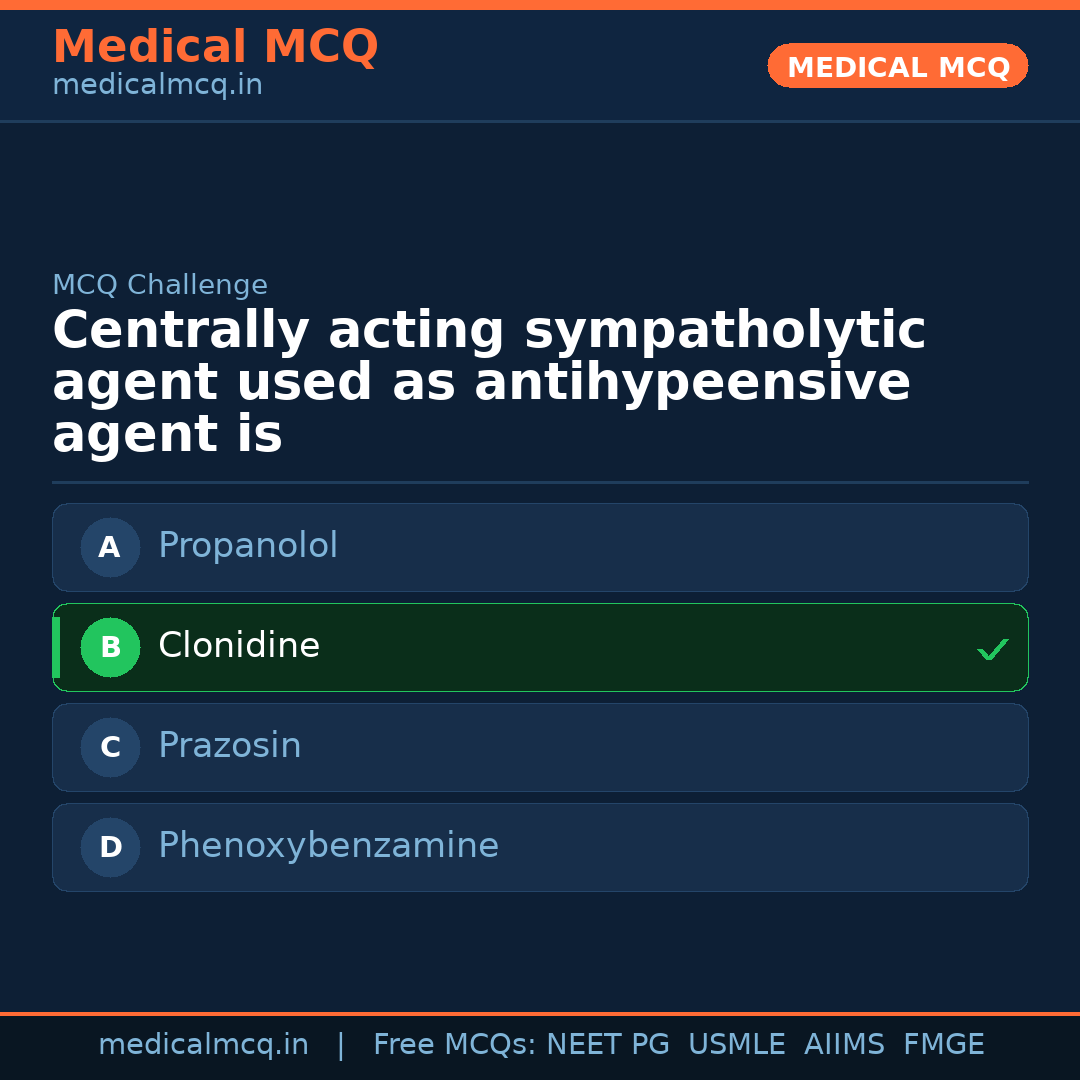Click the FMGE footer text

pos(943,1045)
